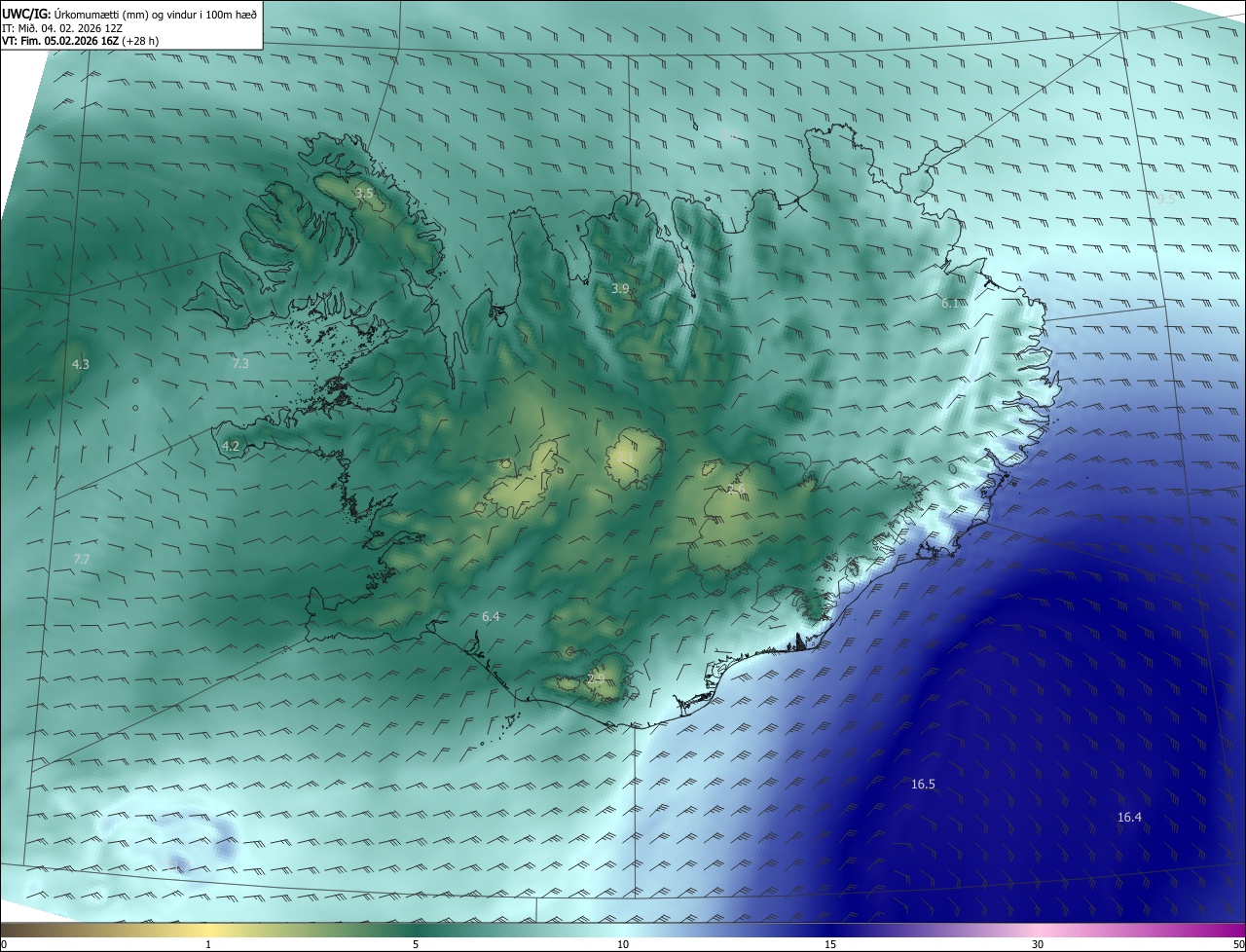Click the 2.9 value on the southern glacier
The width and height of the screenshot is (1246, 952).
tap(597, 678)
